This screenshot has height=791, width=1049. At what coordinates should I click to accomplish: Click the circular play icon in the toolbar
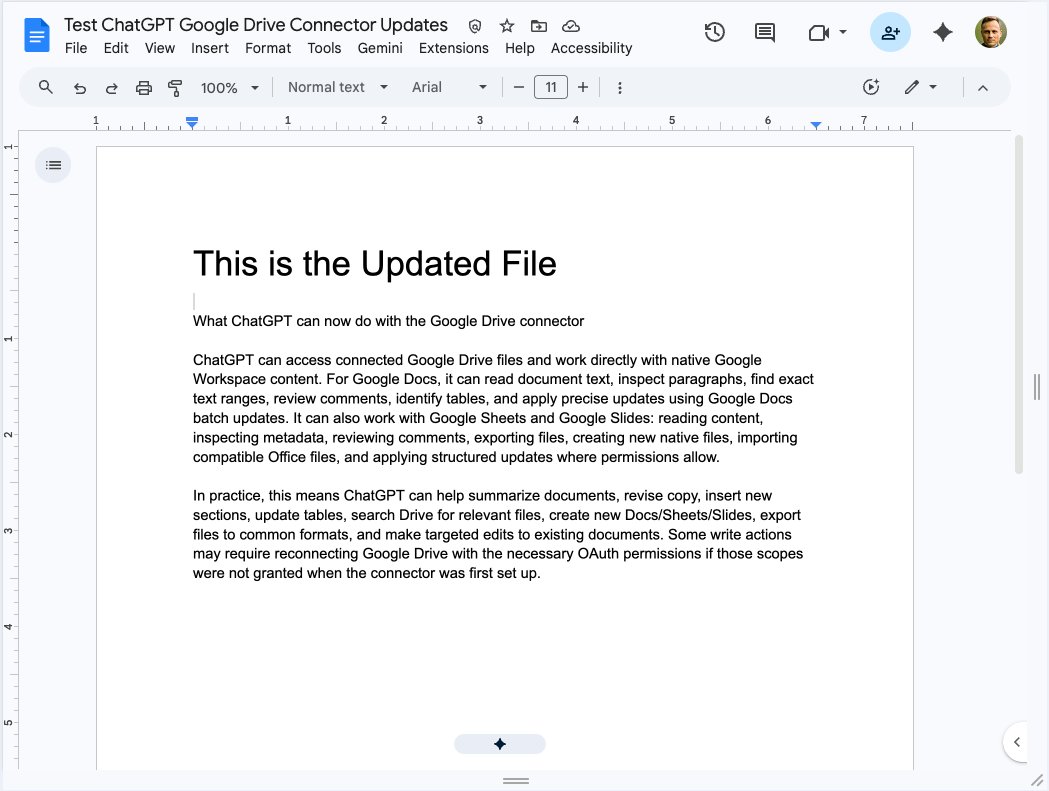(x=870, y=87)
